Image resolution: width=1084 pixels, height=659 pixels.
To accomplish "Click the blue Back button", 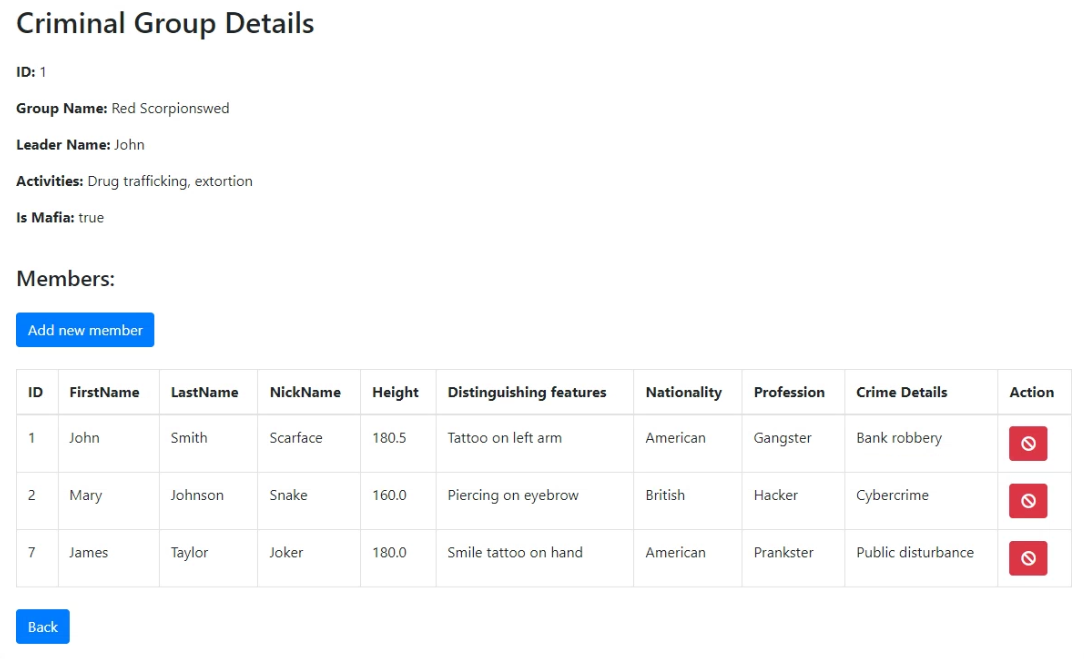I will pos(43,626).
